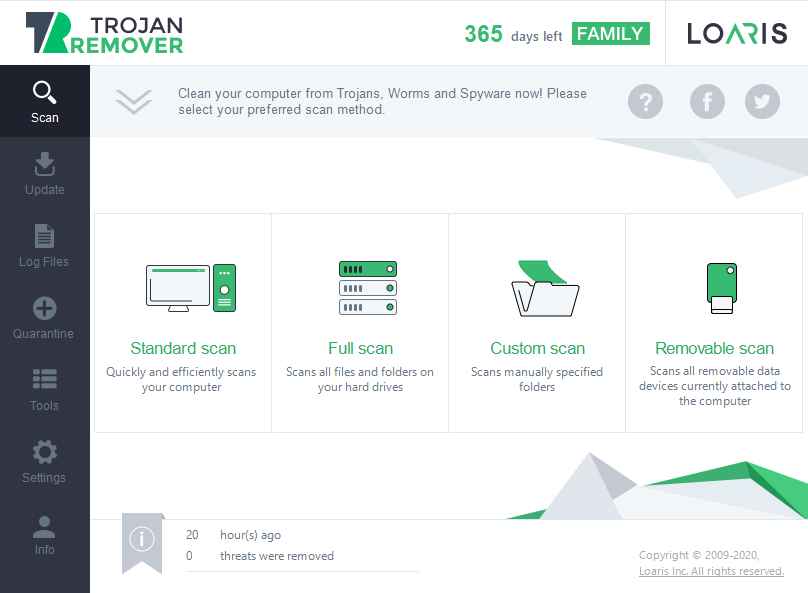Start a Full scan via its title

pyautogui.click(x=360, y=348)
